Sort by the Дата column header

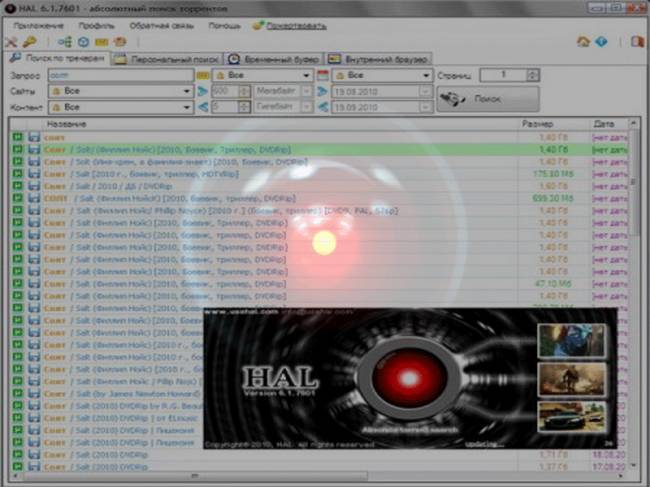click(604, 124)
